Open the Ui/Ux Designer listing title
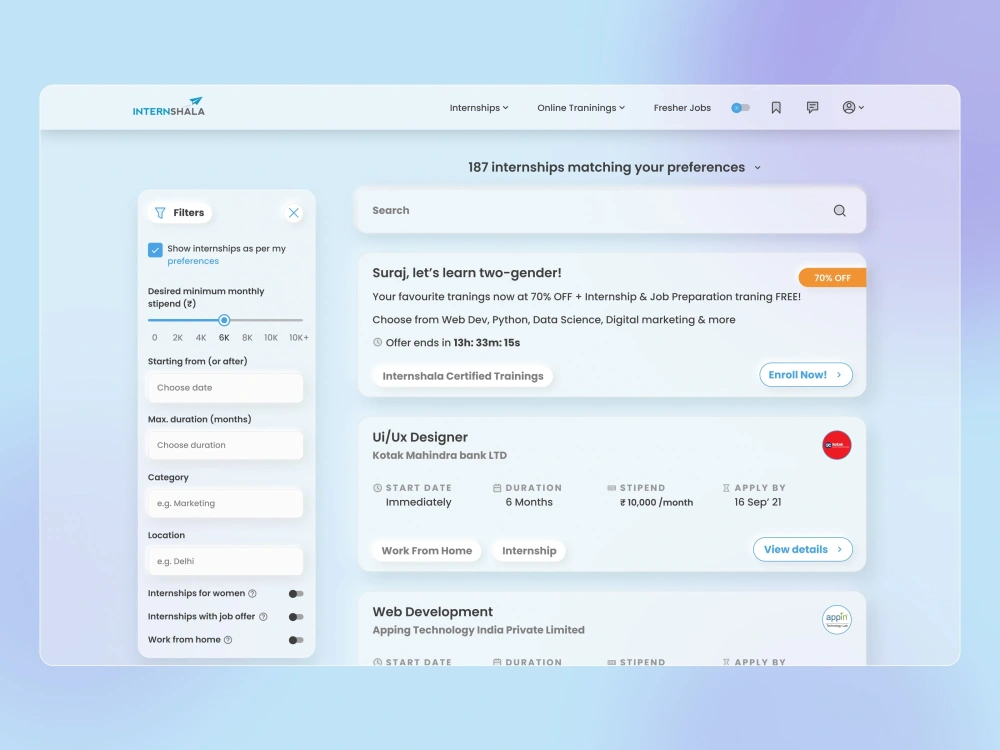This screenshot has height=750, width=1000. tap(420, 437)
